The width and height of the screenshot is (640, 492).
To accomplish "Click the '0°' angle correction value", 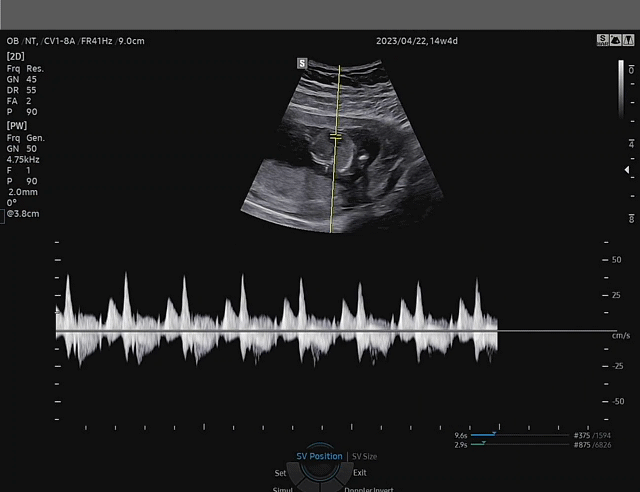I will (11, 203).
